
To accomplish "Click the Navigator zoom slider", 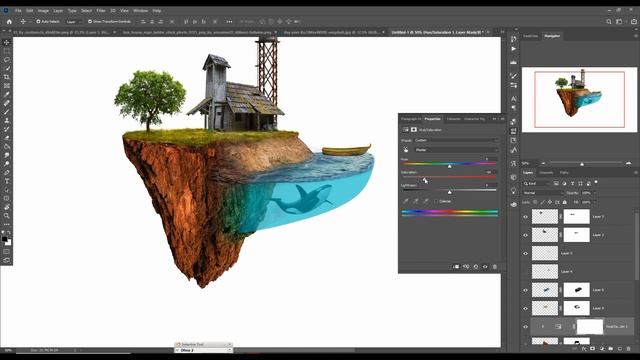I will (585, 163).
